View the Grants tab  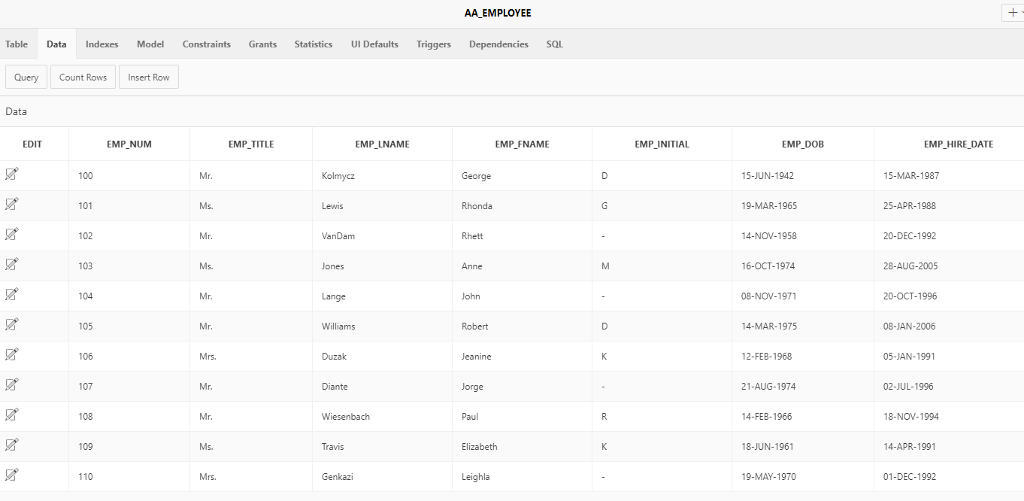pyautogui.click(x=263, y=44)
